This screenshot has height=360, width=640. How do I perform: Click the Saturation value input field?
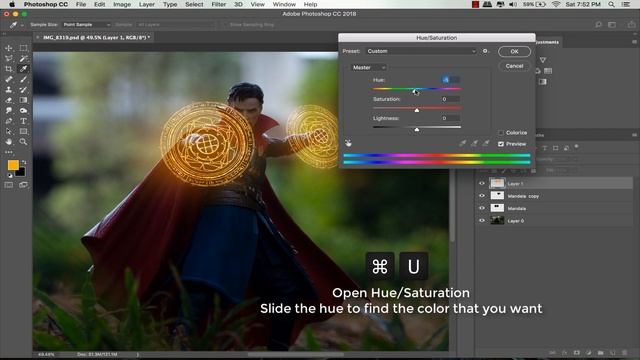point(451,99)
